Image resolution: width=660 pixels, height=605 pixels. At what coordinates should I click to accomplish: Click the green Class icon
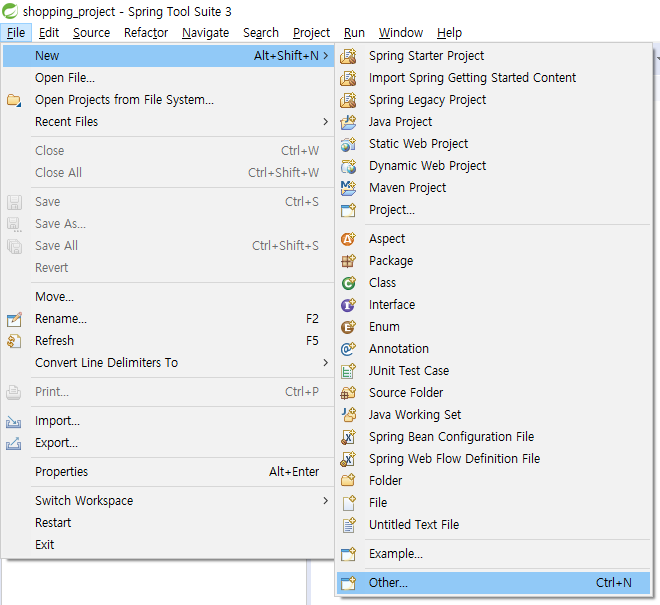click(348, 283)
